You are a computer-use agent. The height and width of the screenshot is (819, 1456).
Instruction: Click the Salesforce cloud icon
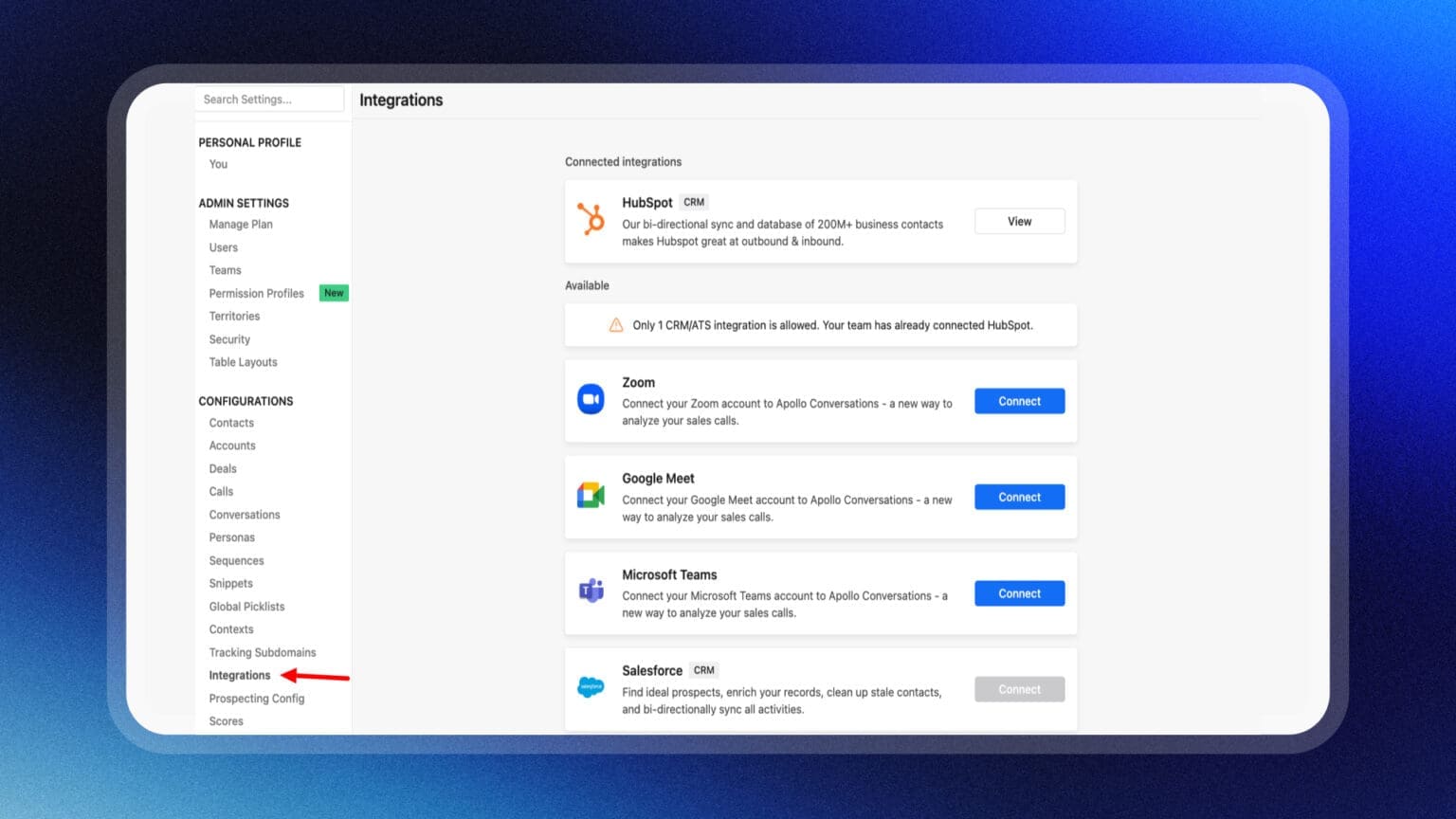tap(591, 687)
